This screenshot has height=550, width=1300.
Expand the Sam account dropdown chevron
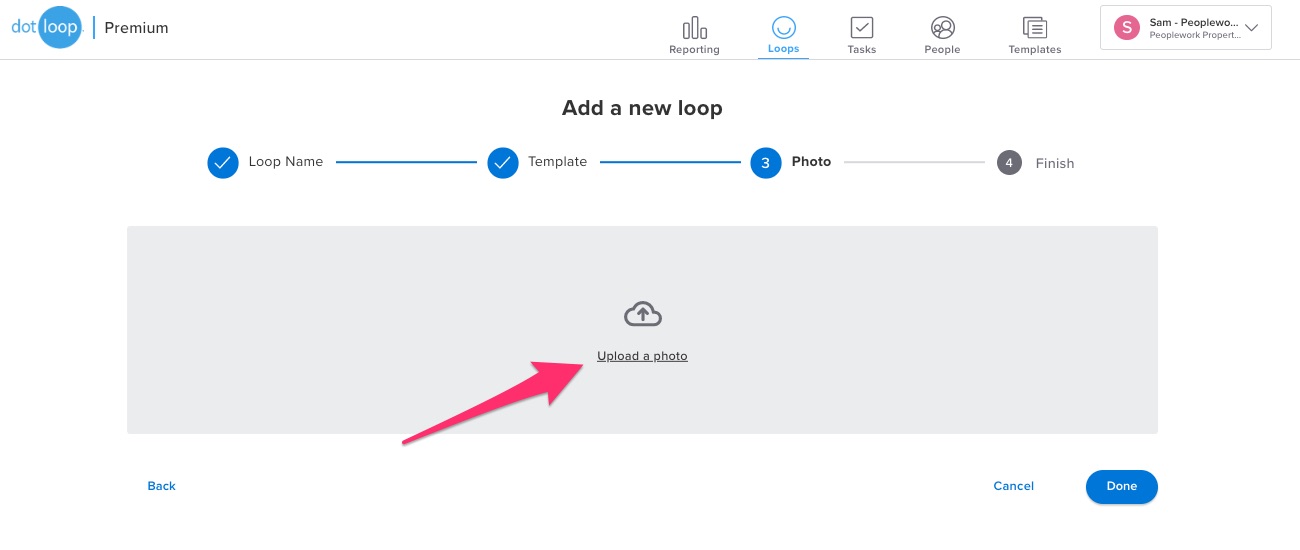click(x=1251, y=28)
